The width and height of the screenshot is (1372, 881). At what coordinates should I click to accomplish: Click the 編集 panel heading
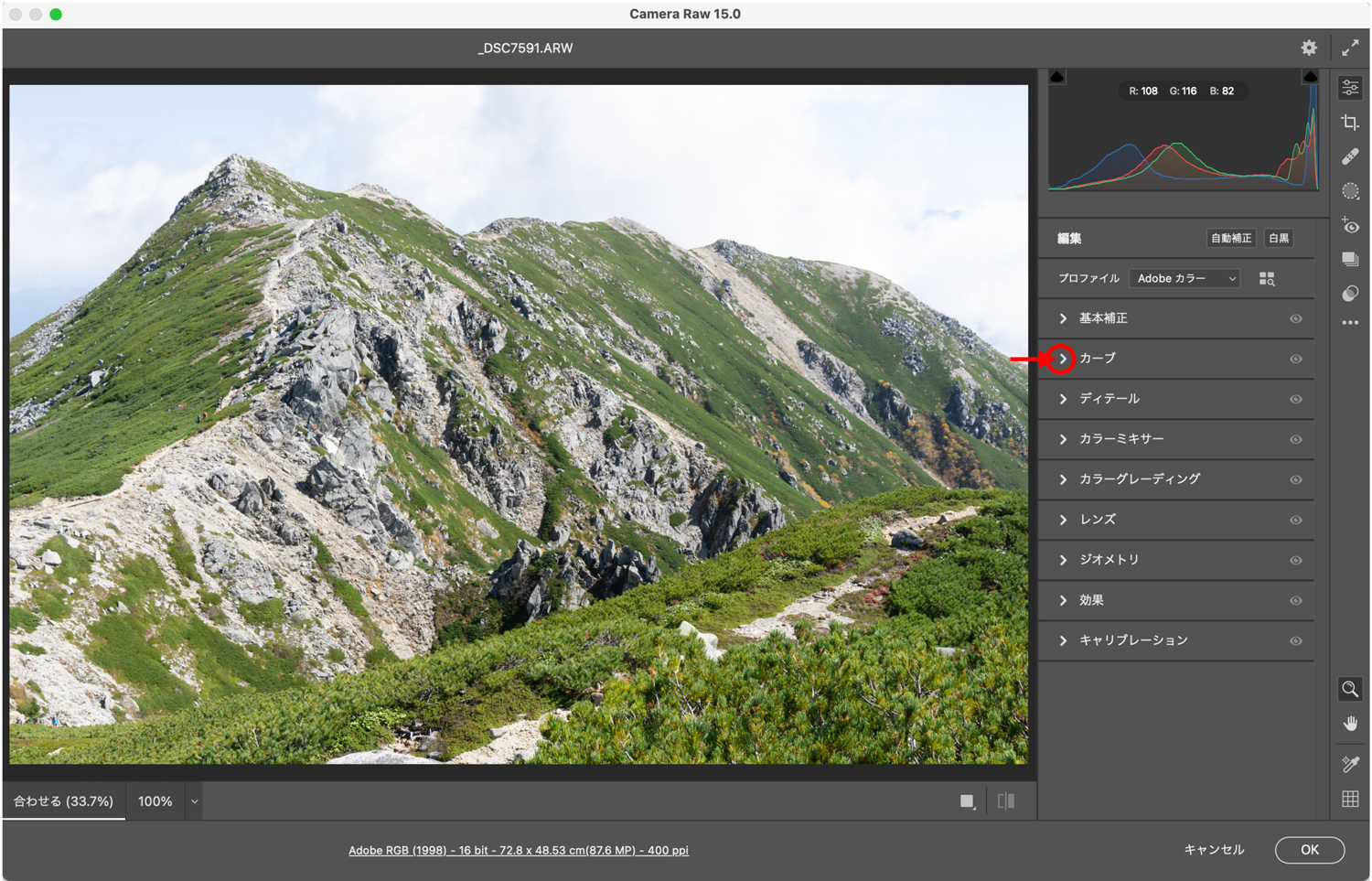(1069, 239)
